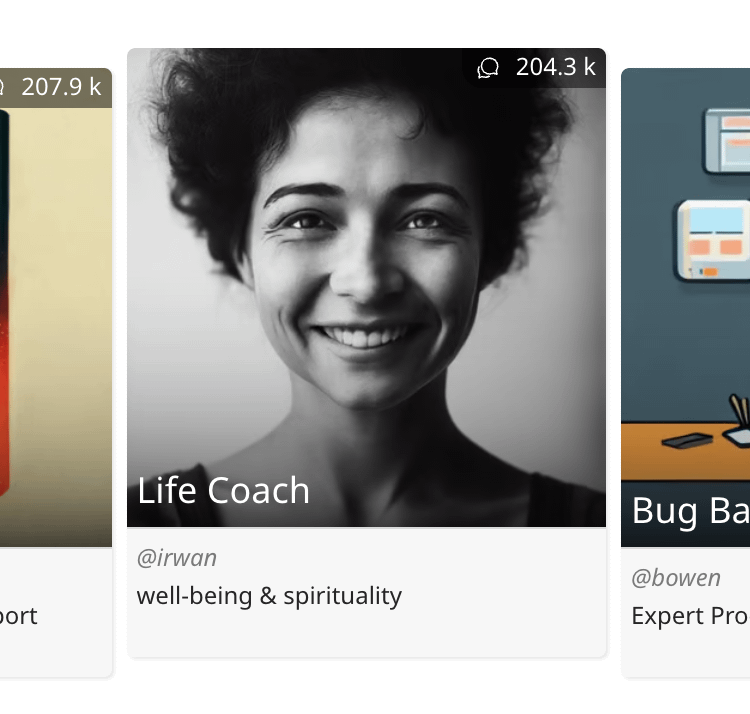Image resolution: width=750 pixels, height=714 pixels.
Task: Click the 204.3 k conversation count
Action: pyautogui.click(x=556, y=67)
